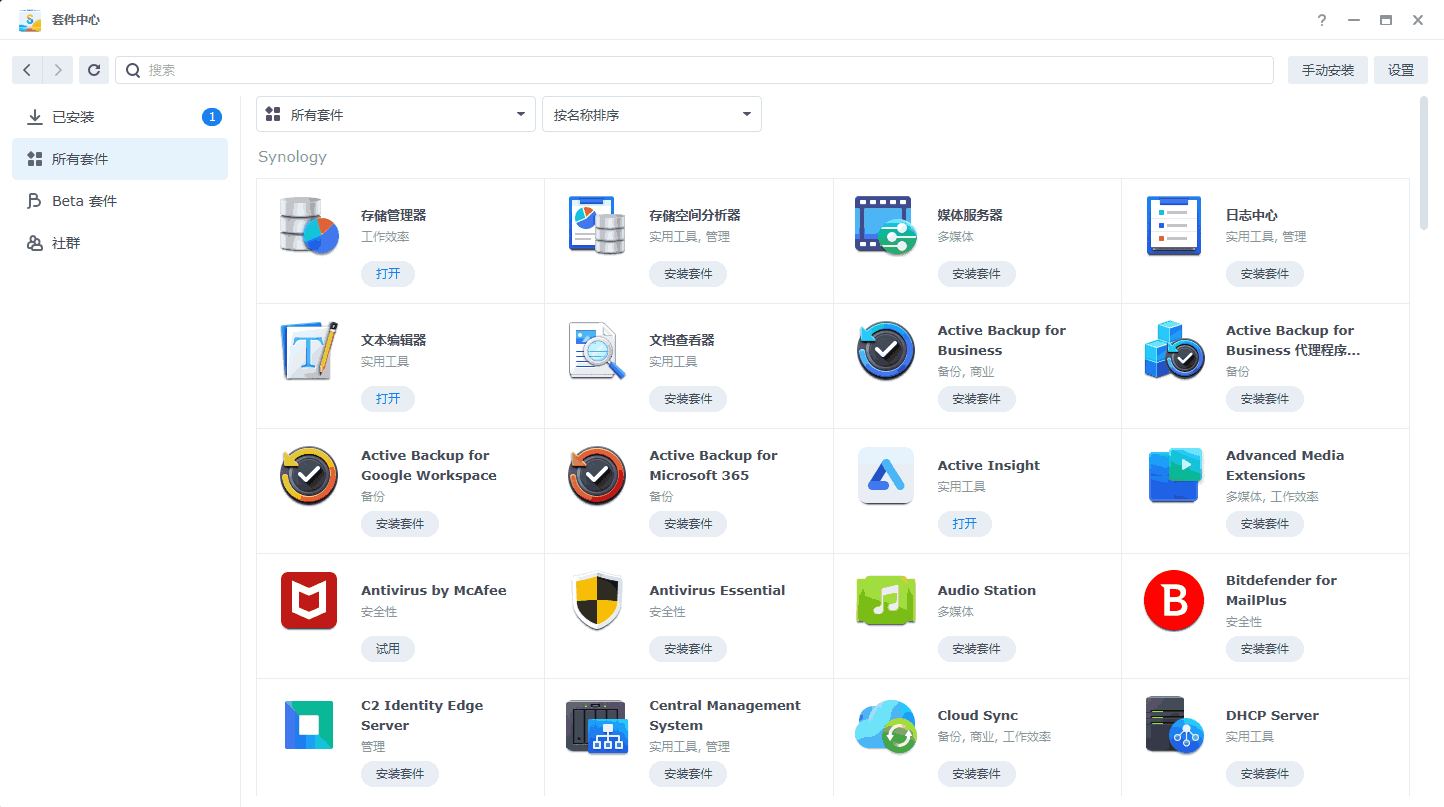Screen dimensions: 1444x807
Task: Open the 所有套件 category dropdown
Action: point(396,114)
